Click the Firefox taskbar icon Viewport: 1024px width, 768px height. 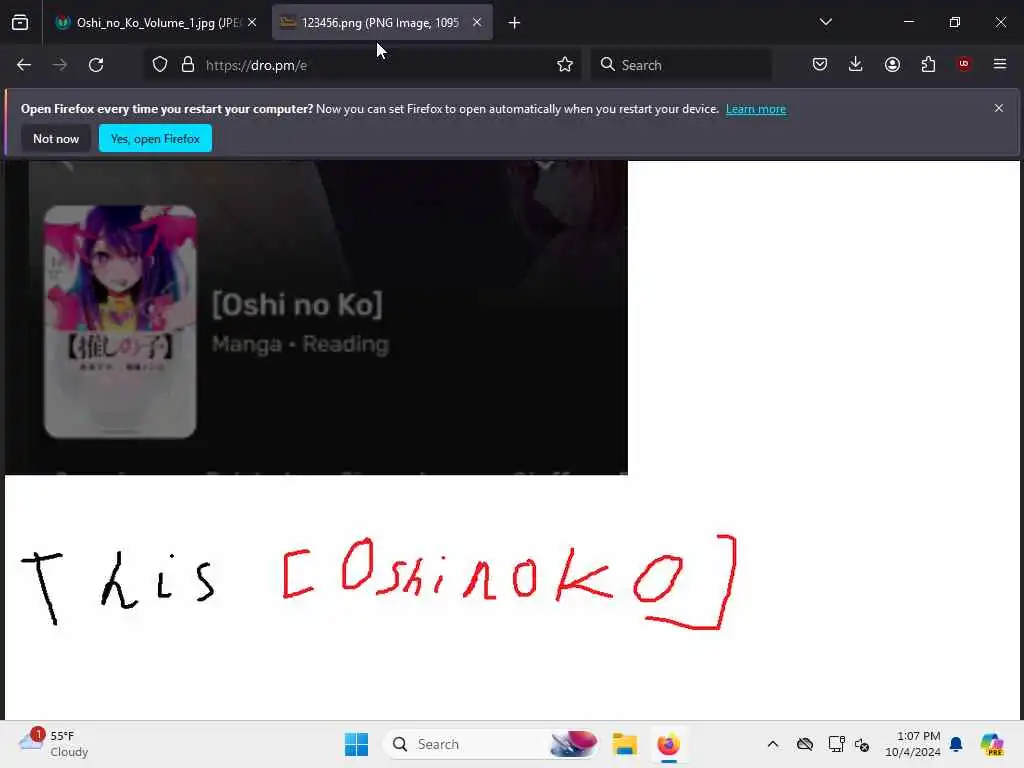click(x=669, y=744)
